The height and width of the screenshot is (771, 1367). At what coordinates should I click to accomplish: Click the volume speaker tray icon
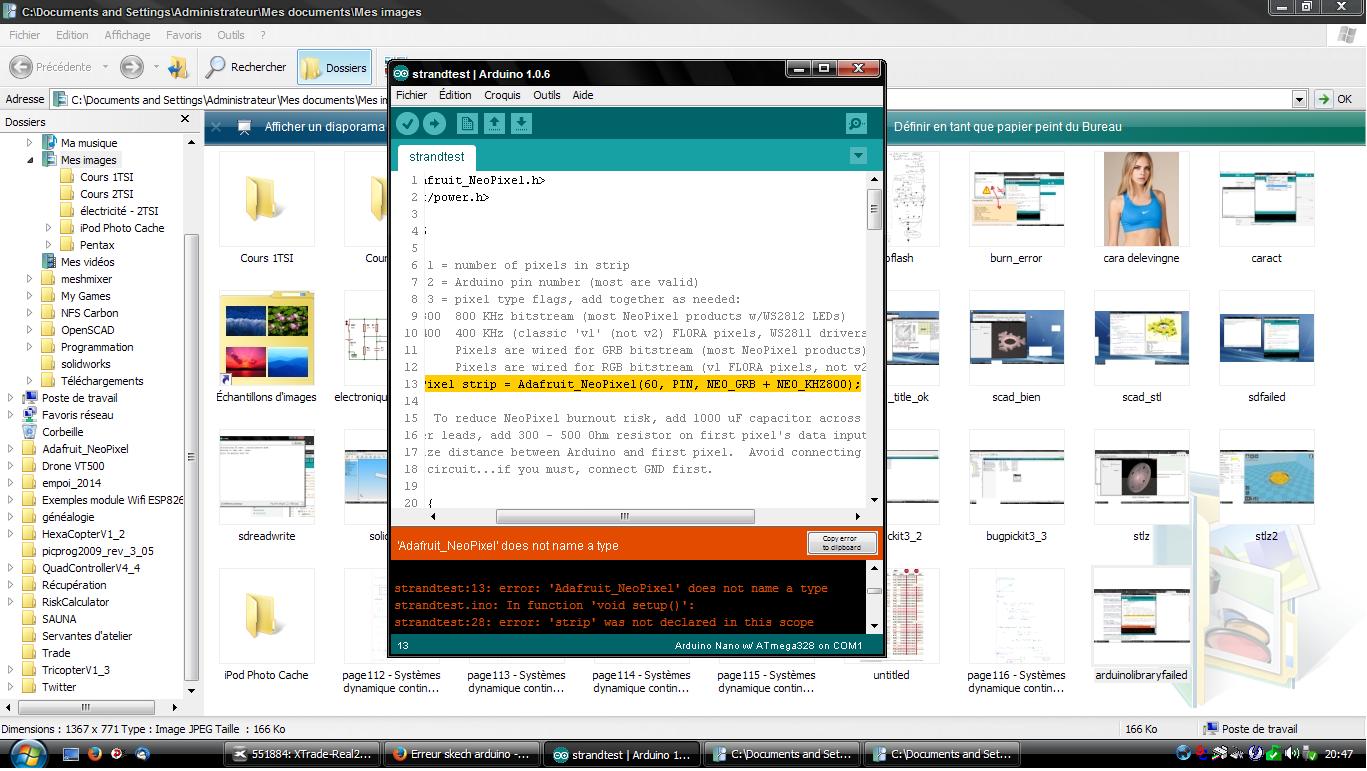click(x=1291, y=754)
